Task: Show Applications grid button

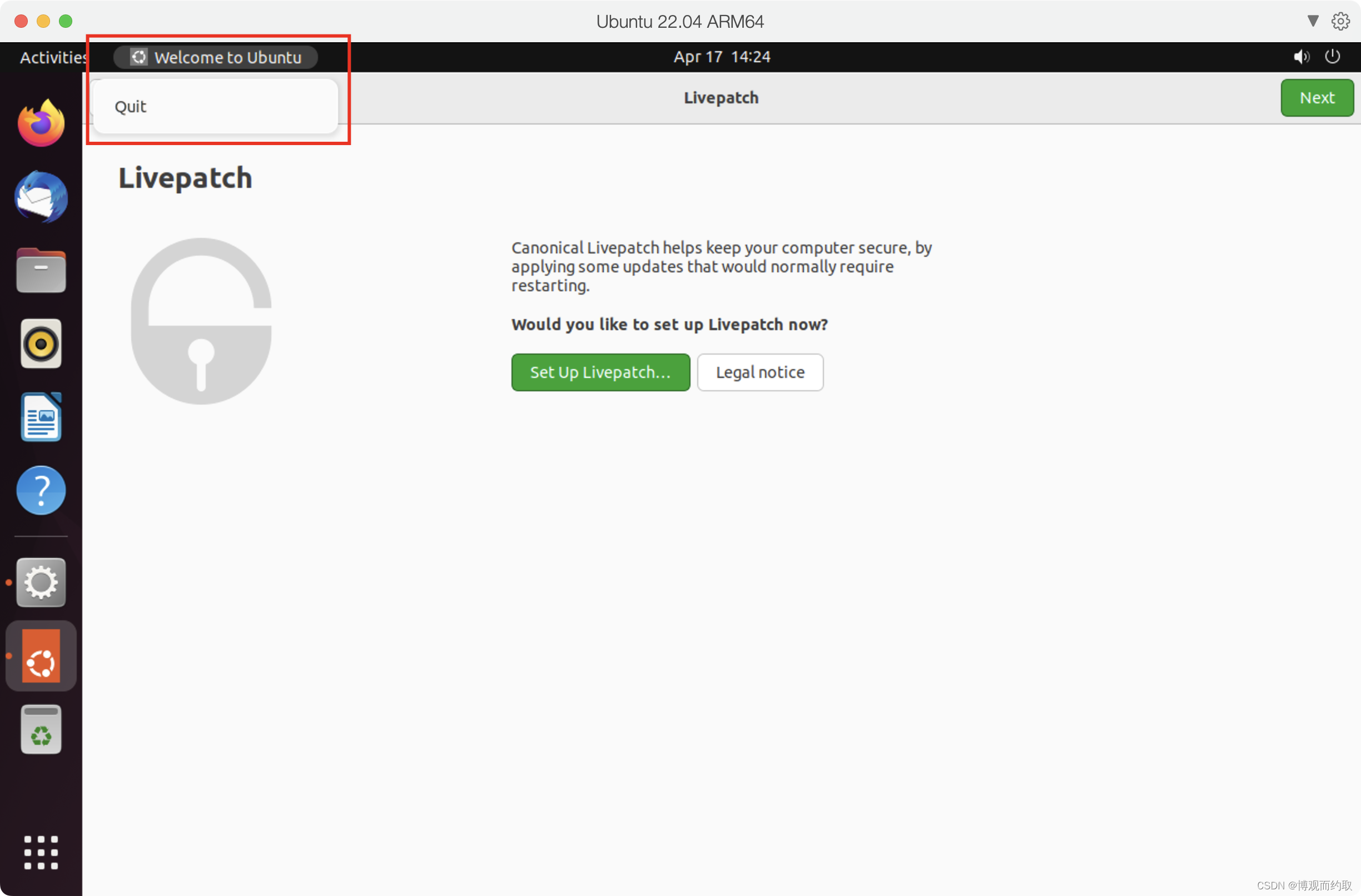Action: 41,853
